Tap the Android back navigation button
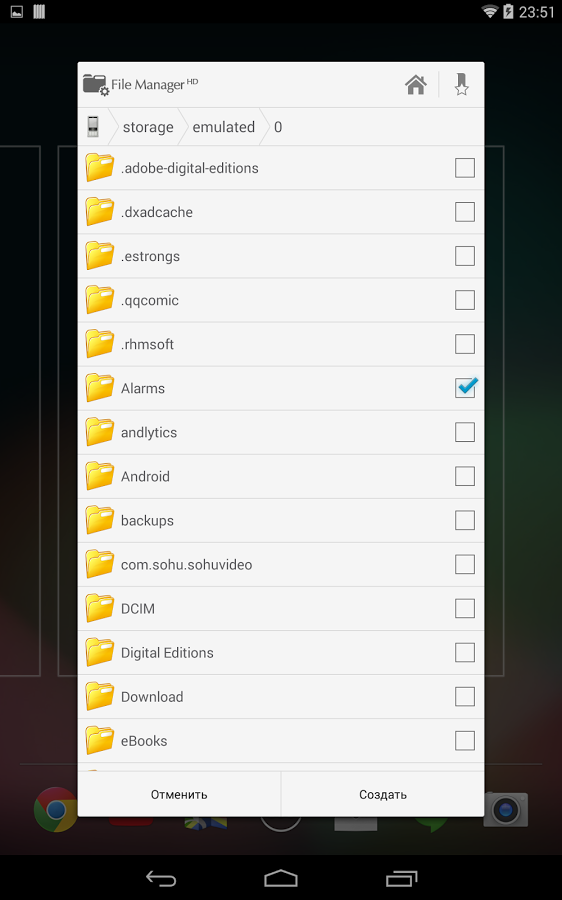This screenshot has height=900, width=562. click(x=161, y=878)
